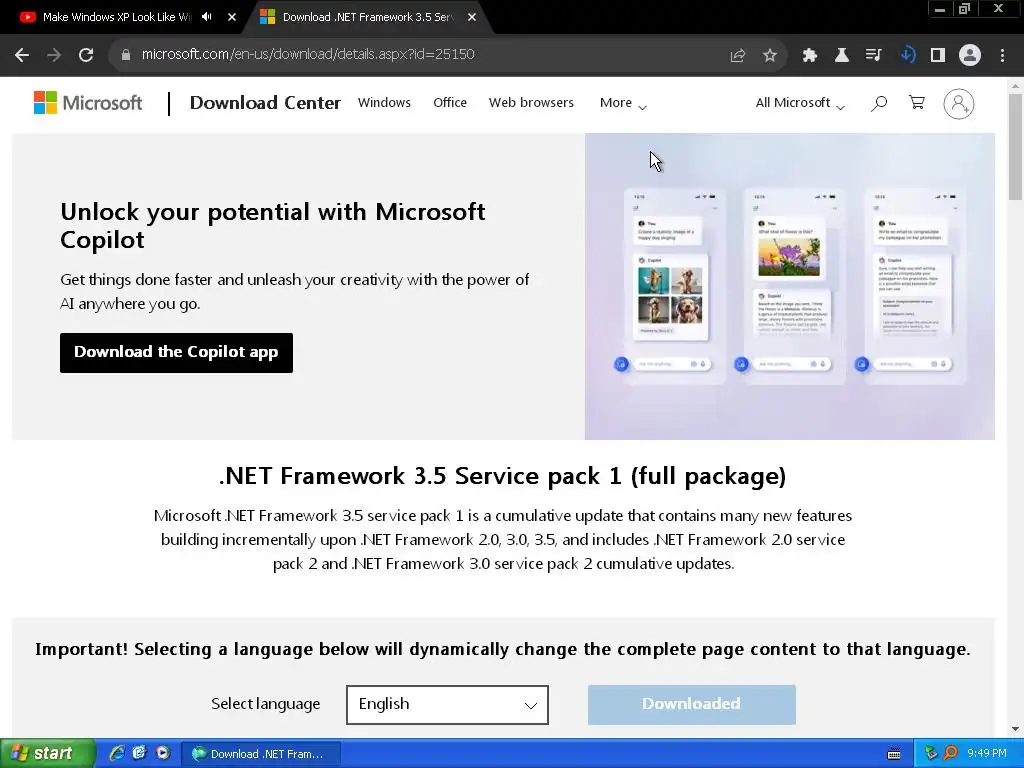Share this page using the share icon
The image size is (1024, 768).
pos(738,55)
